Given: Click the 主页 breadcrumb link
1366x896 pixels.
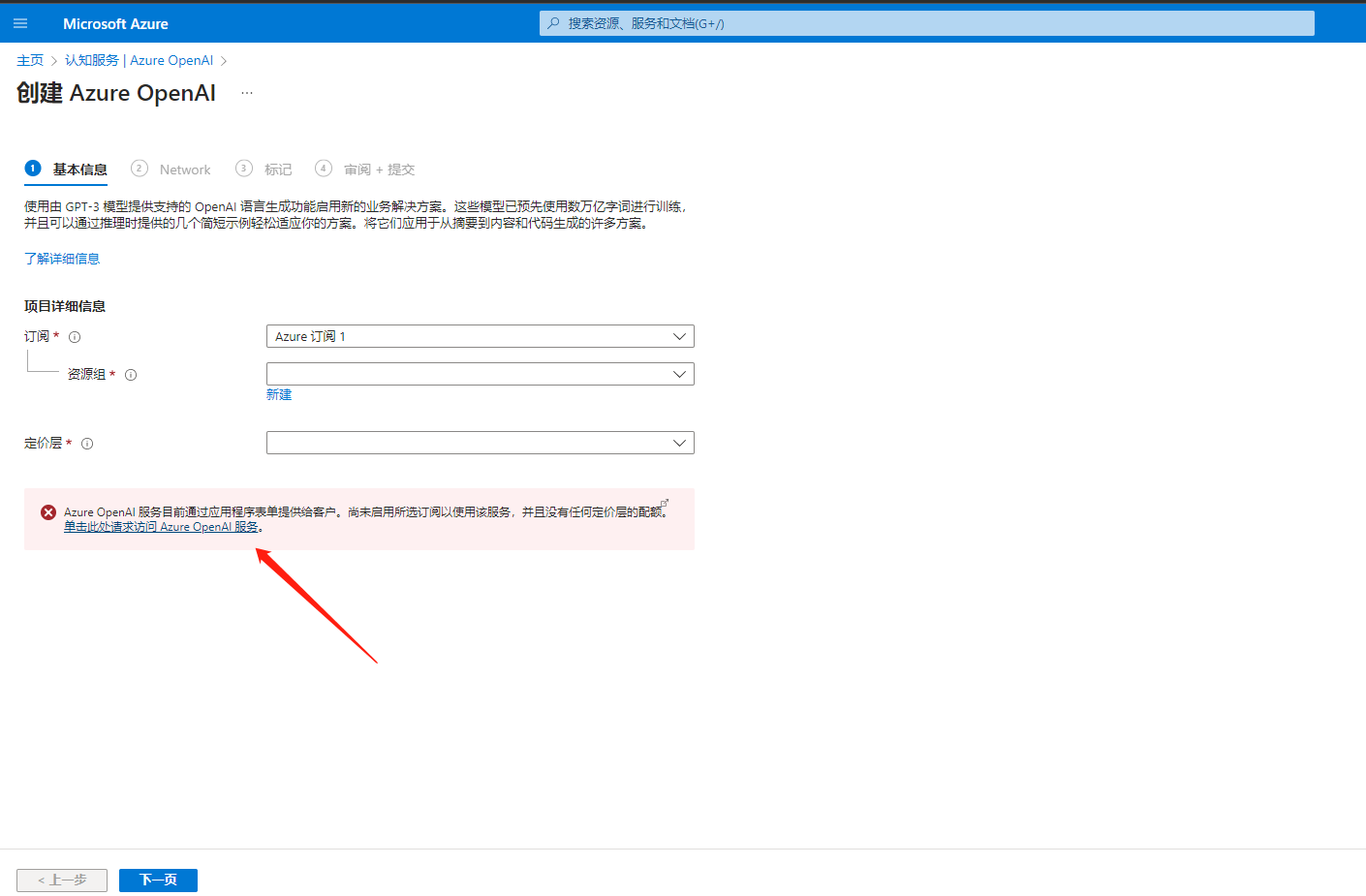Looking at the screenshot, I should (x=30, y=60).
